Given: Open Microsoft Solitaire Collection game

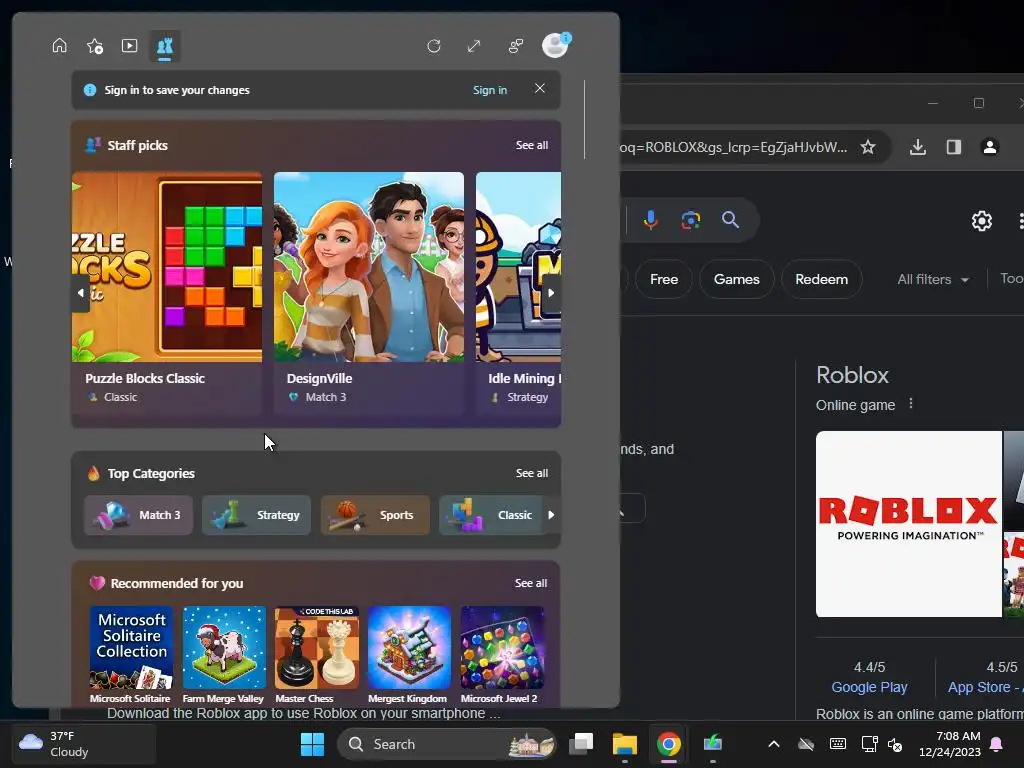Looking at the screenshot, I should pyautogui.click(x=131, y=655).
